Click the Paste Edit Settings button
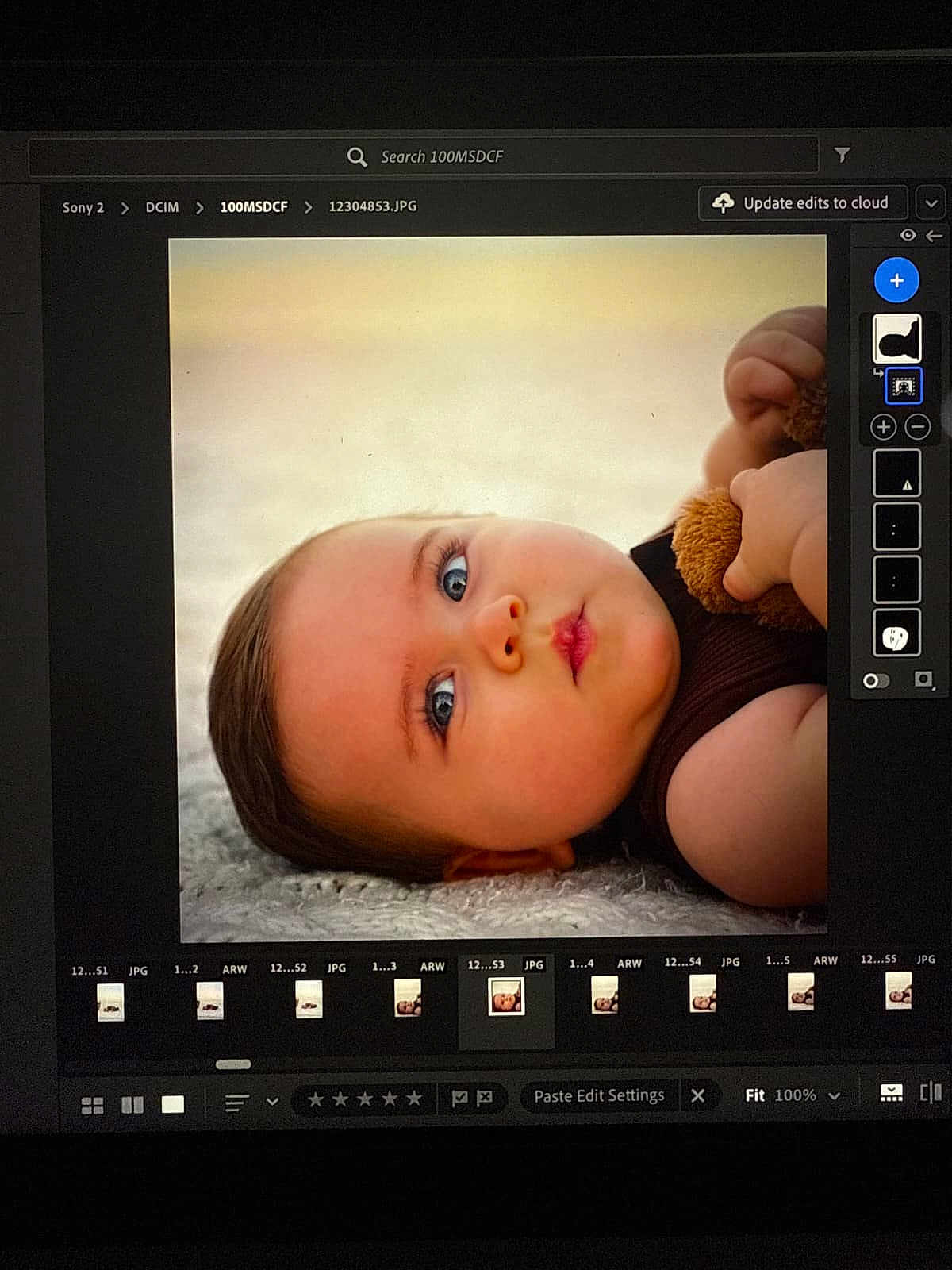This screenshot has height=1270, width=952. click(598, 1096)
